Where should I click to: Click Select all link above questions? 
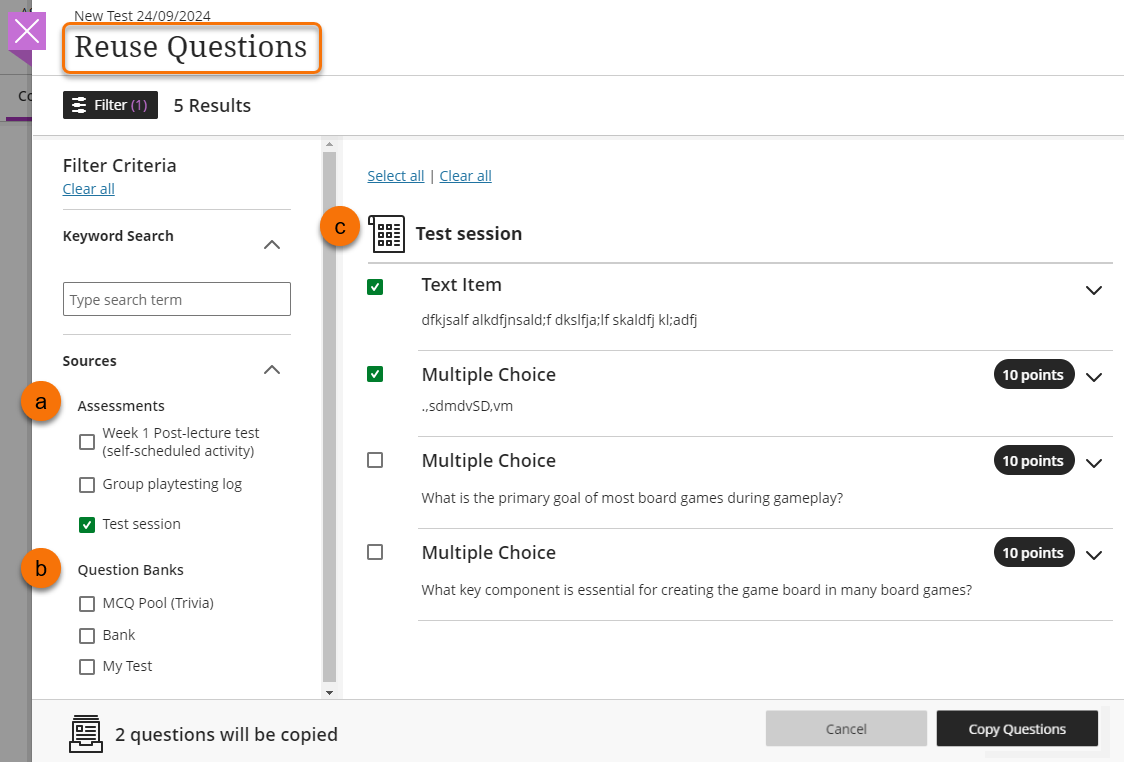(395, 176)
